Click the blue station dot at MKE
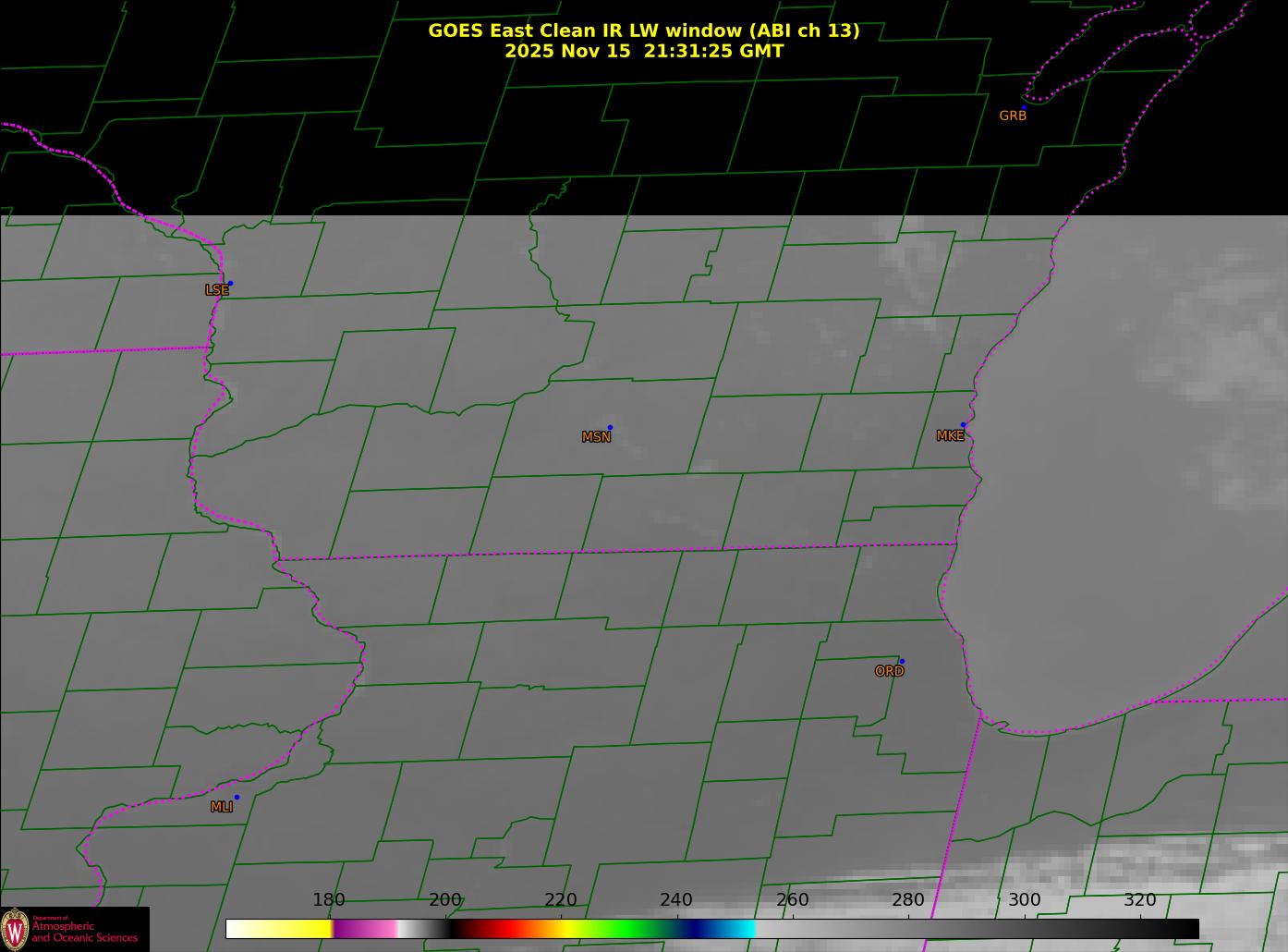The width and height of the screenshot is (1288, 952). tap(963, 425)
